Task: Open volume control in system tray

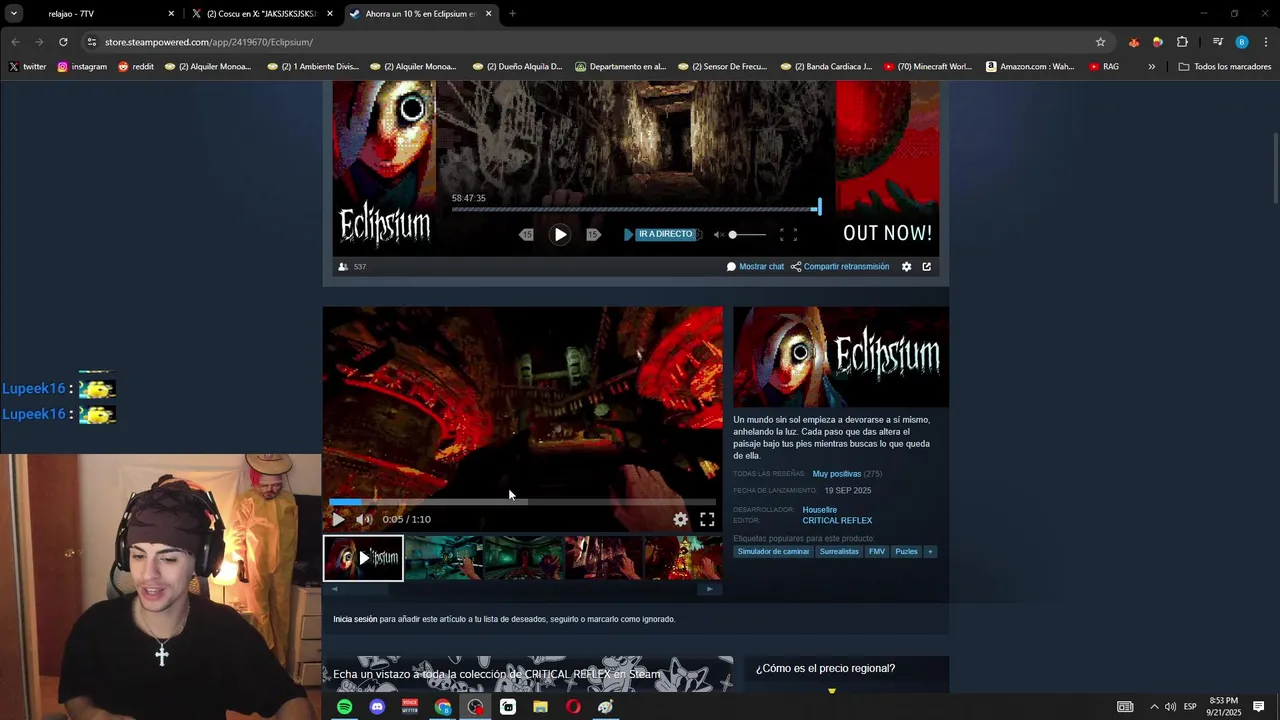Action: click(x=1170, y=707)
